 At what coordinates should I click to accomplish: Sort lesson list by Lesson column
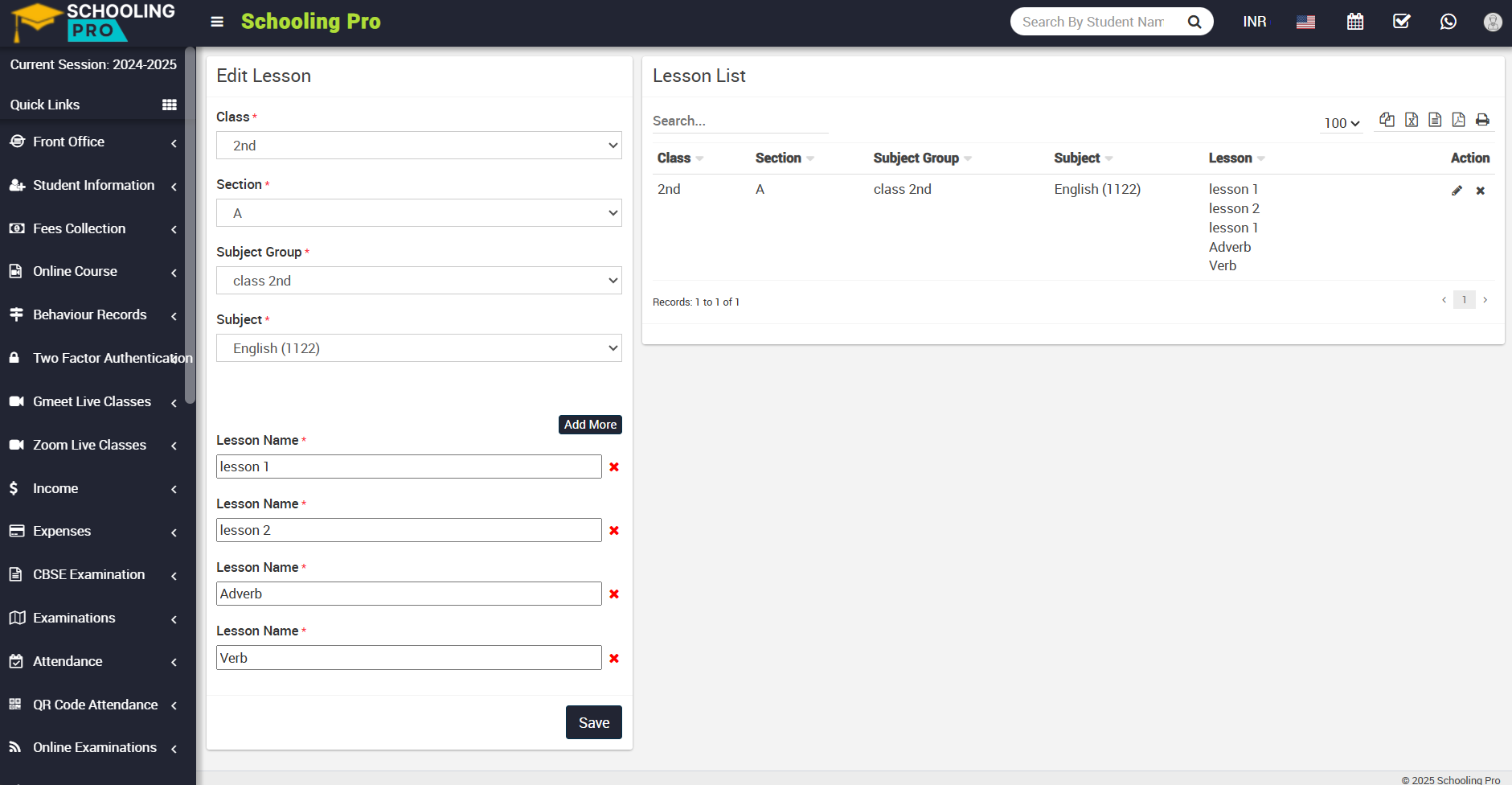pyautogui.click(x=1237, y=158)
